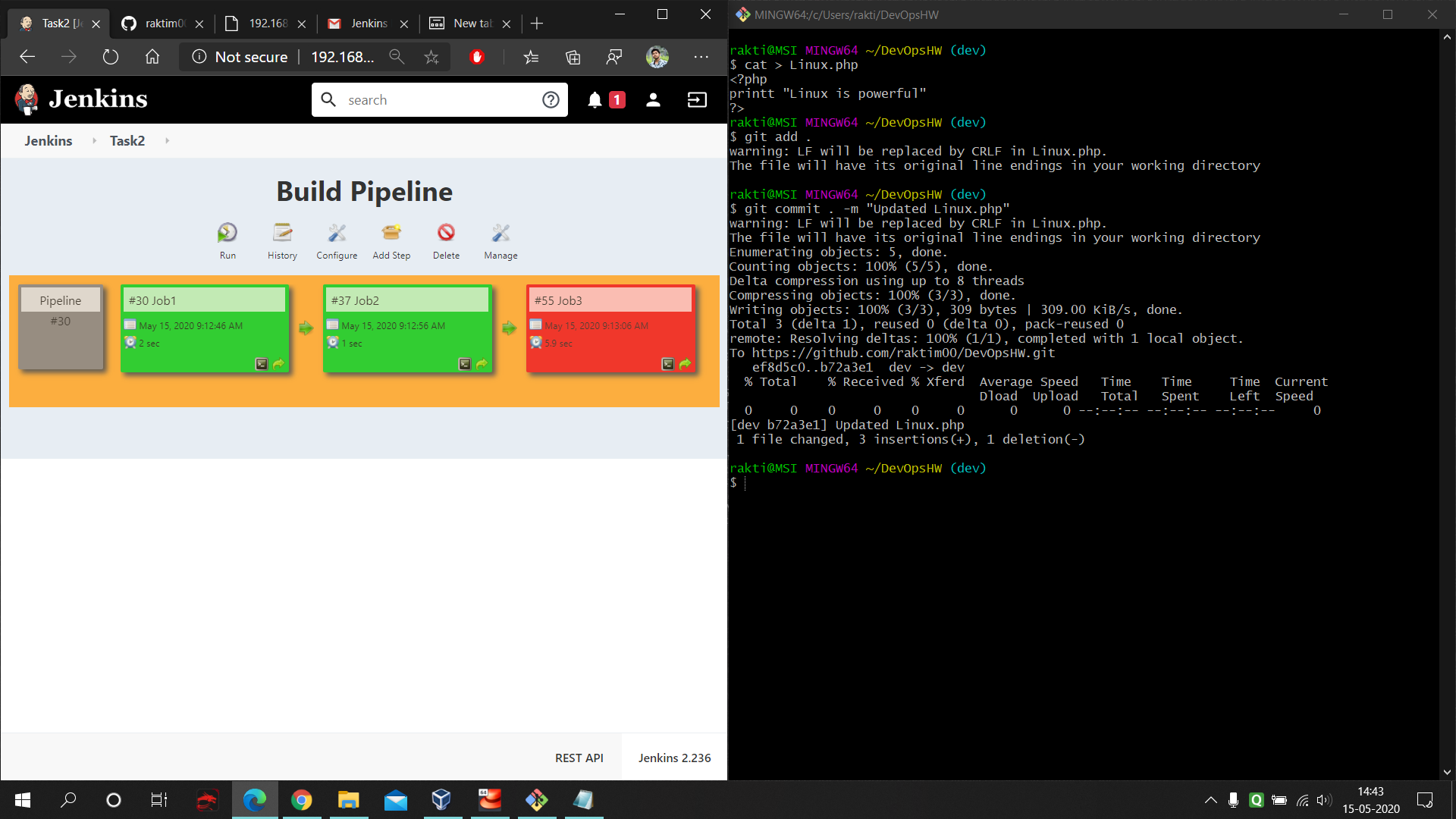
Task: Open console output for #37 Job2
Action: (465, 364)
